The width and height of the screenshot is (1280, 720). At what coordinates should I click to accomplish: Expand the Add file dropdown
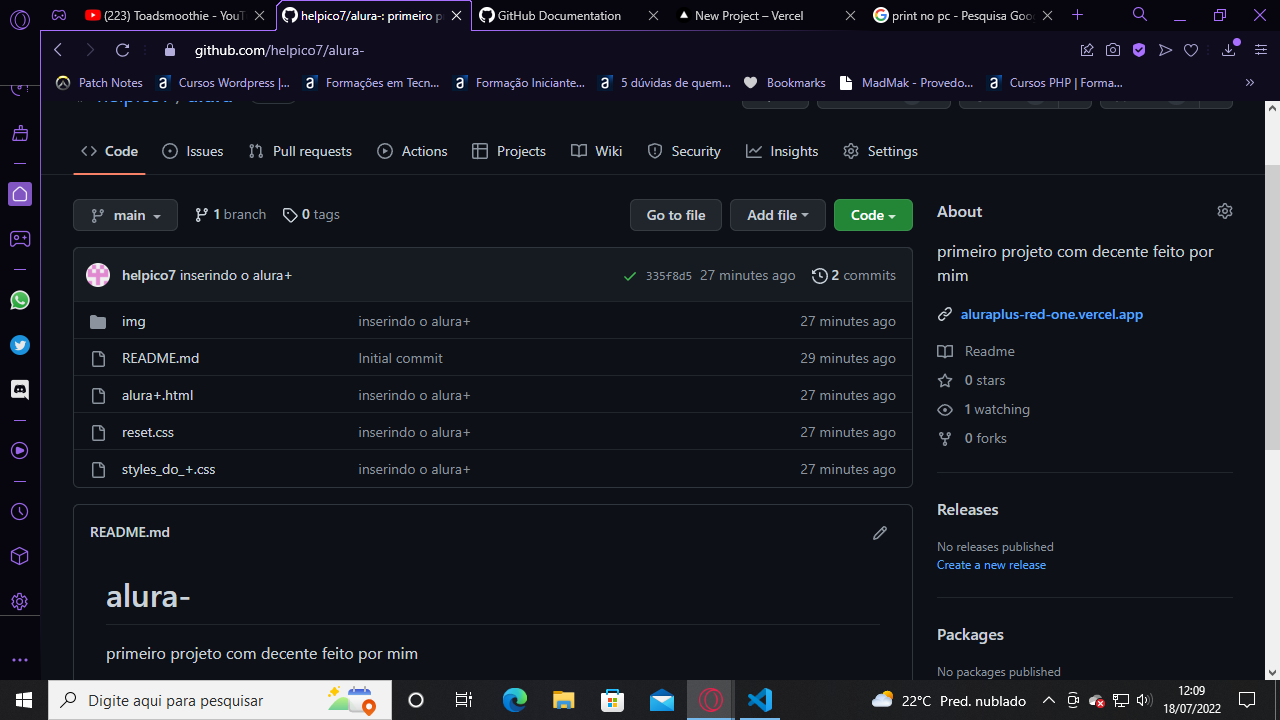point(778,215)
